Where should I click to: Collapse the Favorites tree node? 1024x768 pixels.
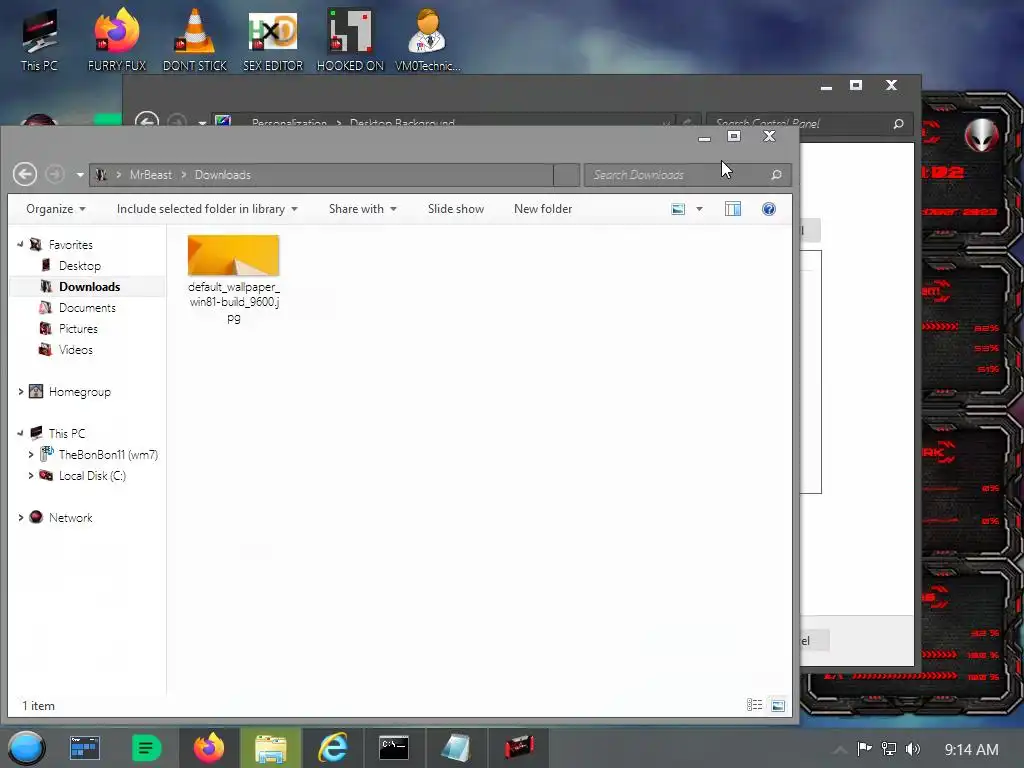click(x=20, y=244)
